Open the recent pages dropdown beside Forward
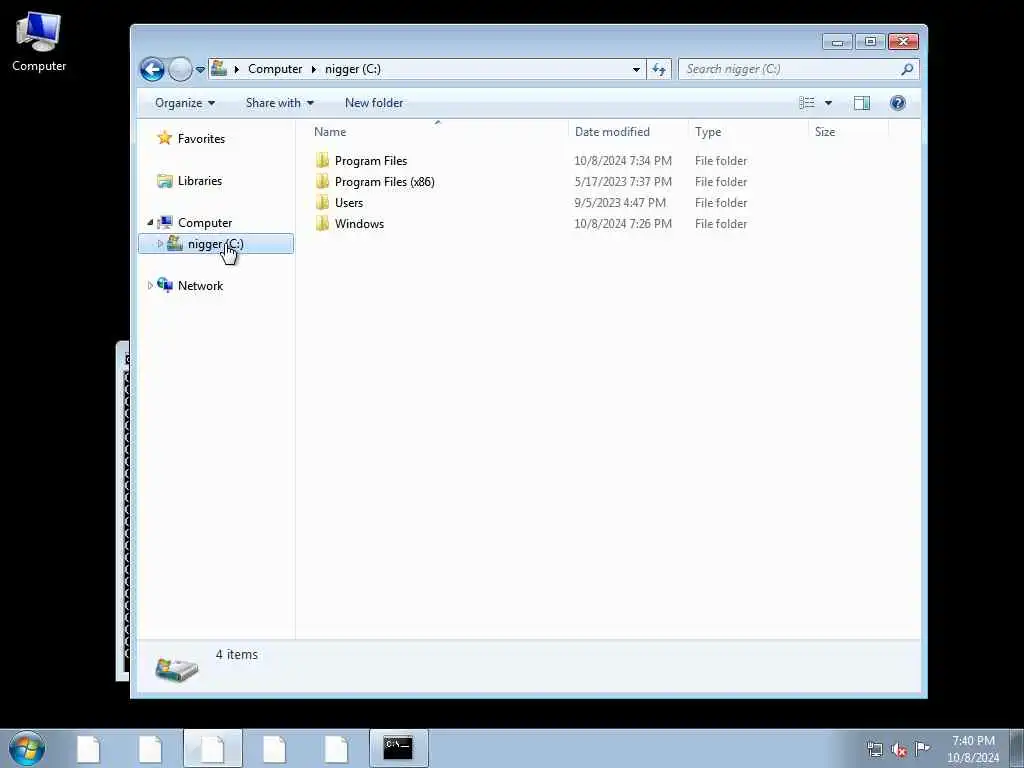 coord(200,69)
